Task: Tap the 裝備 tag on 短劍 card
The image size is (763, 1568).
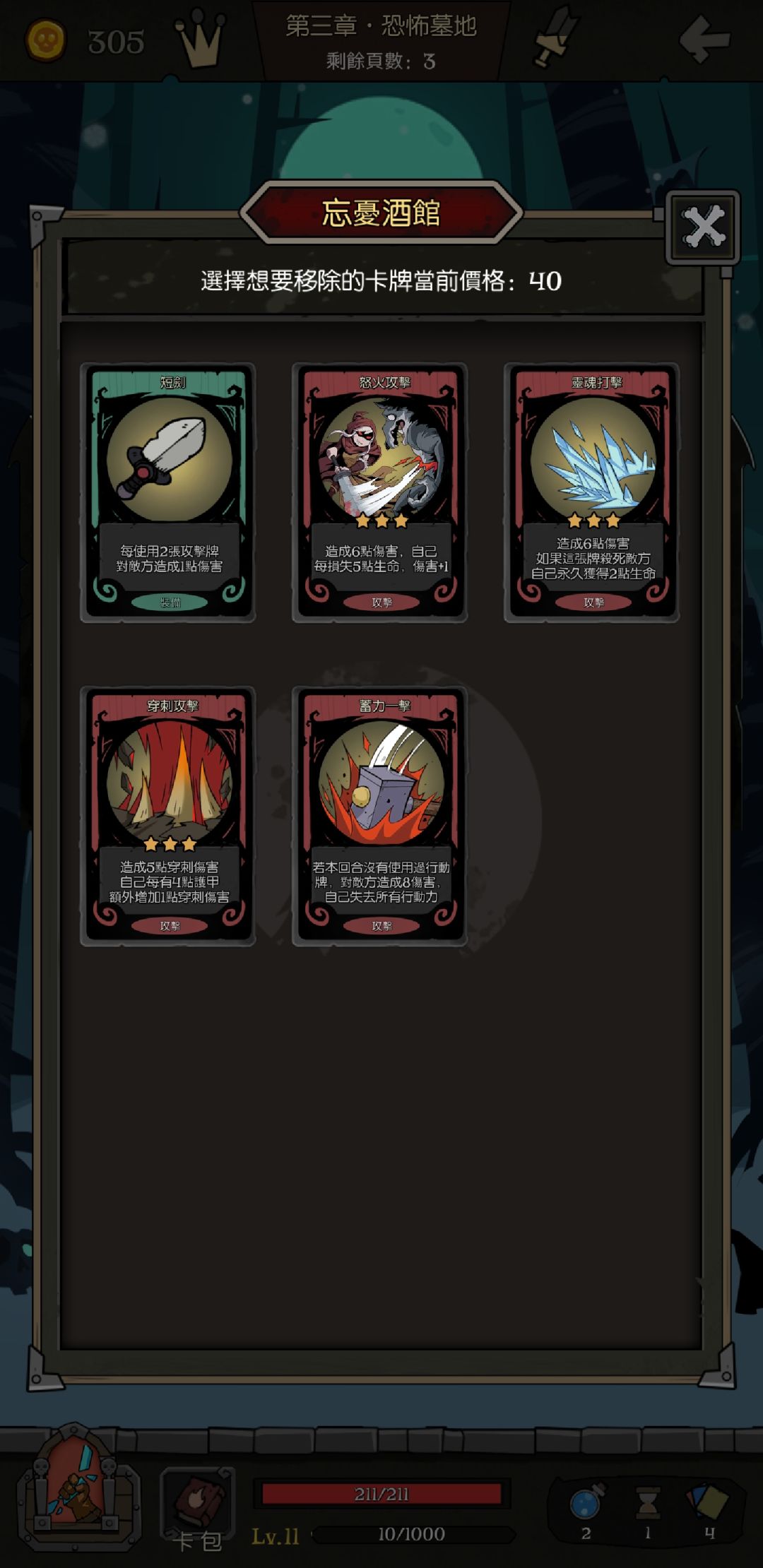Action: 170,602
